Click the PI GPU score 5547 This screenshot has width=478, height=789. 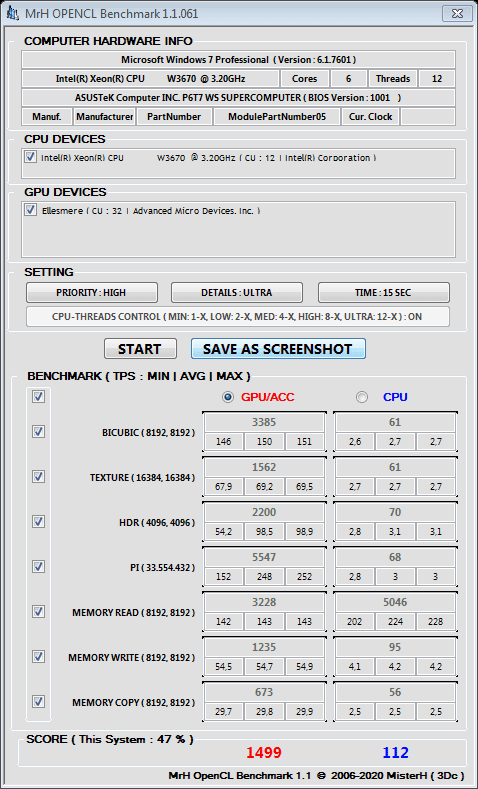(x=264, y=557)
